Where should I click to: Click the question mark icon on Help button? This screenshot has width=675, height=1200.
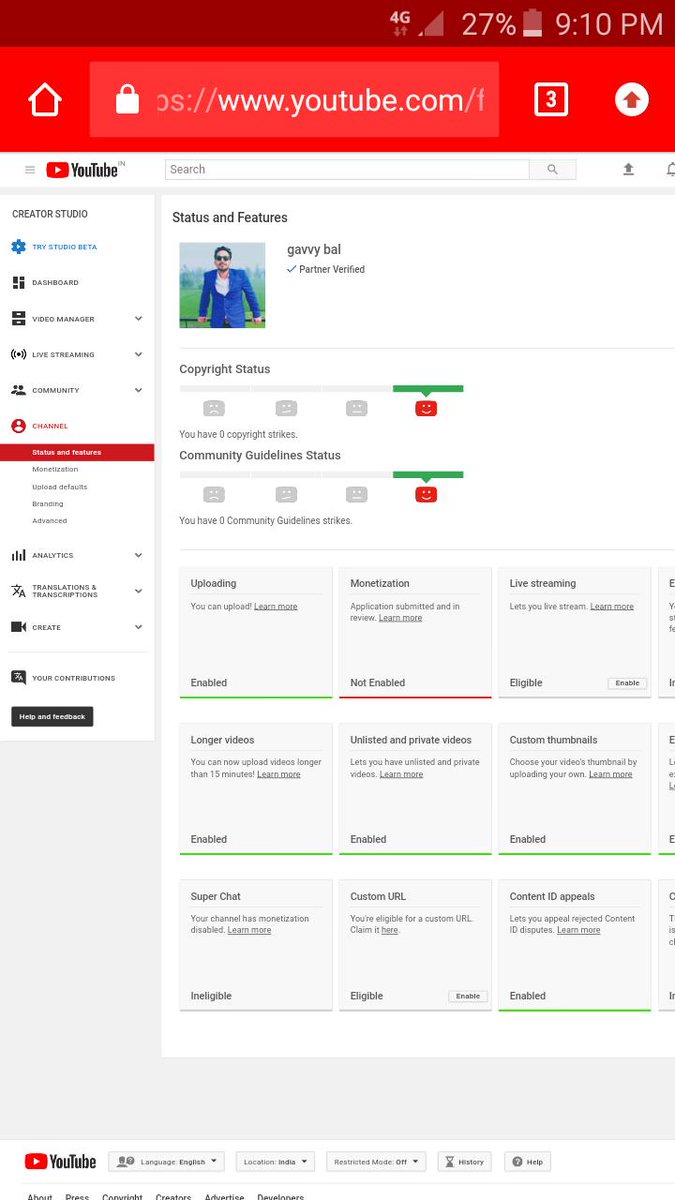pos(517,1162)
